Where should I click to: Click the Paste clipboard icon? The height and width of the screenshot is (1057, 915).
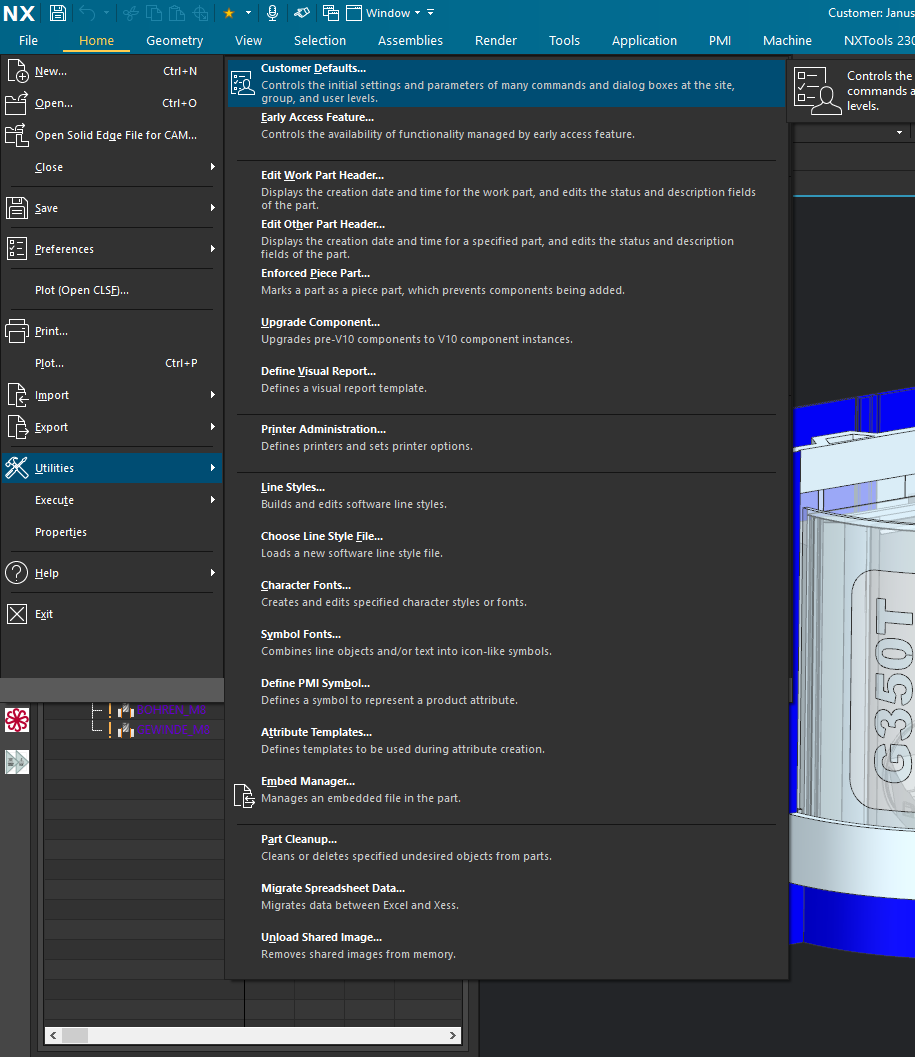click(177, 13)
